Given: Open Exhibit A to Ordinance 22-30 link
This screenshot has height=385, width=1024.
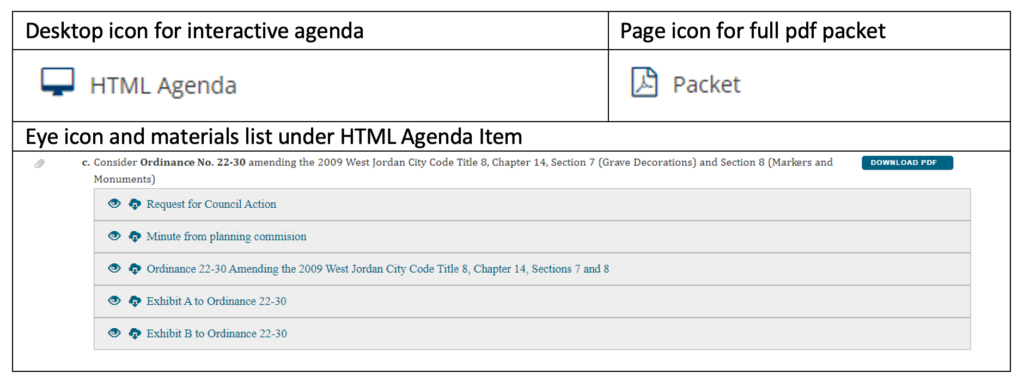Looking at the screenshot, I should coord(217,301).
